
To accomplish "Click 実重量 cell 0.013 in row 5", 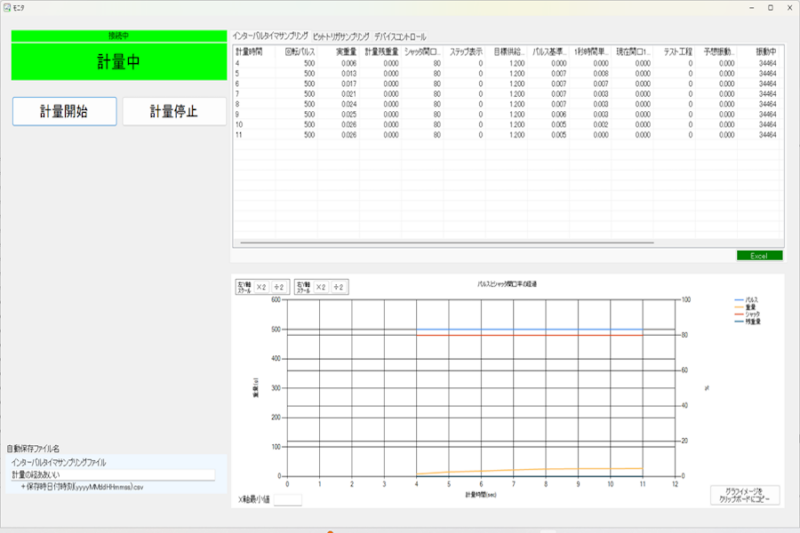I will point(349,73).
